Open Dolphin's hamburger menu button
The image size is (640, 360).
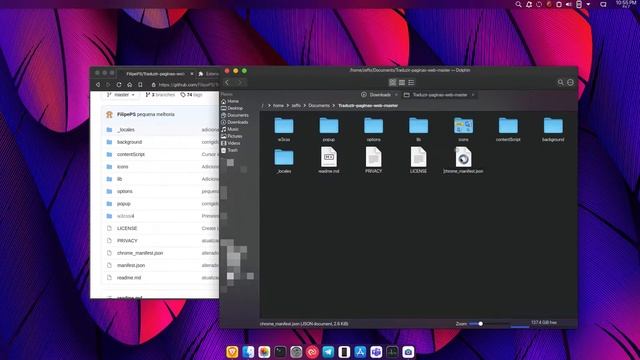pyautogui.click(x=571, y=82)
